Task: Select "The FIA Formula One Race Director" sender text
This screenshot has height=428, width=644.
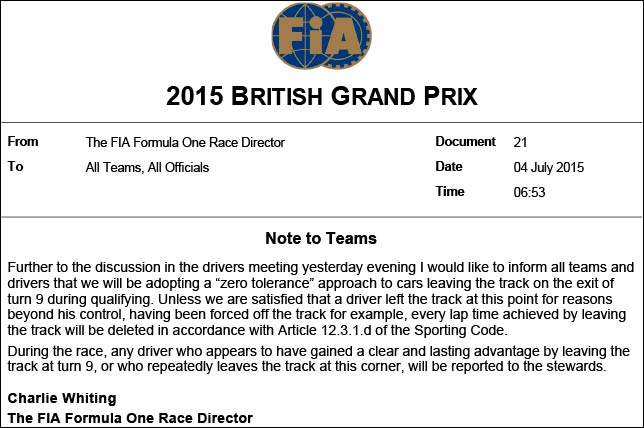Action: 185,143
